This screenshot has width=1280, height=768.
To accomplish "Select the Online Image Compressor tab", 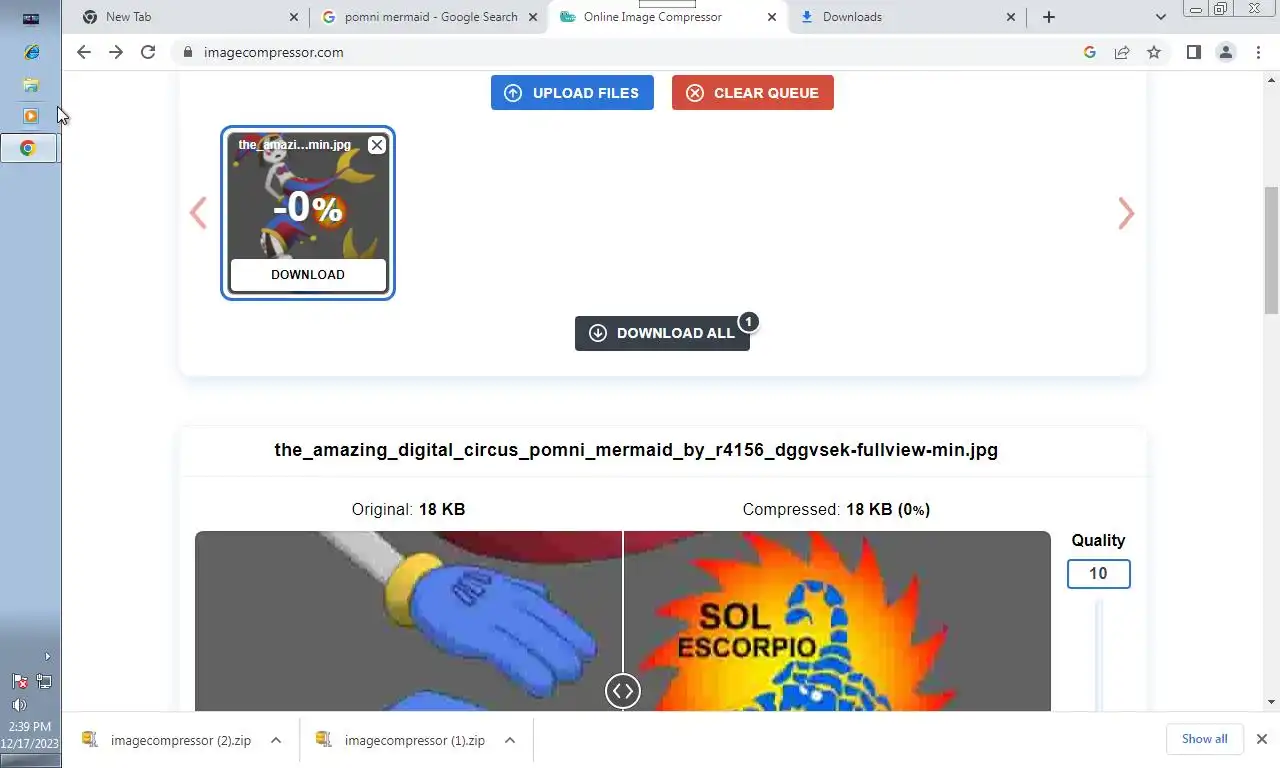I will pos(667,17).
